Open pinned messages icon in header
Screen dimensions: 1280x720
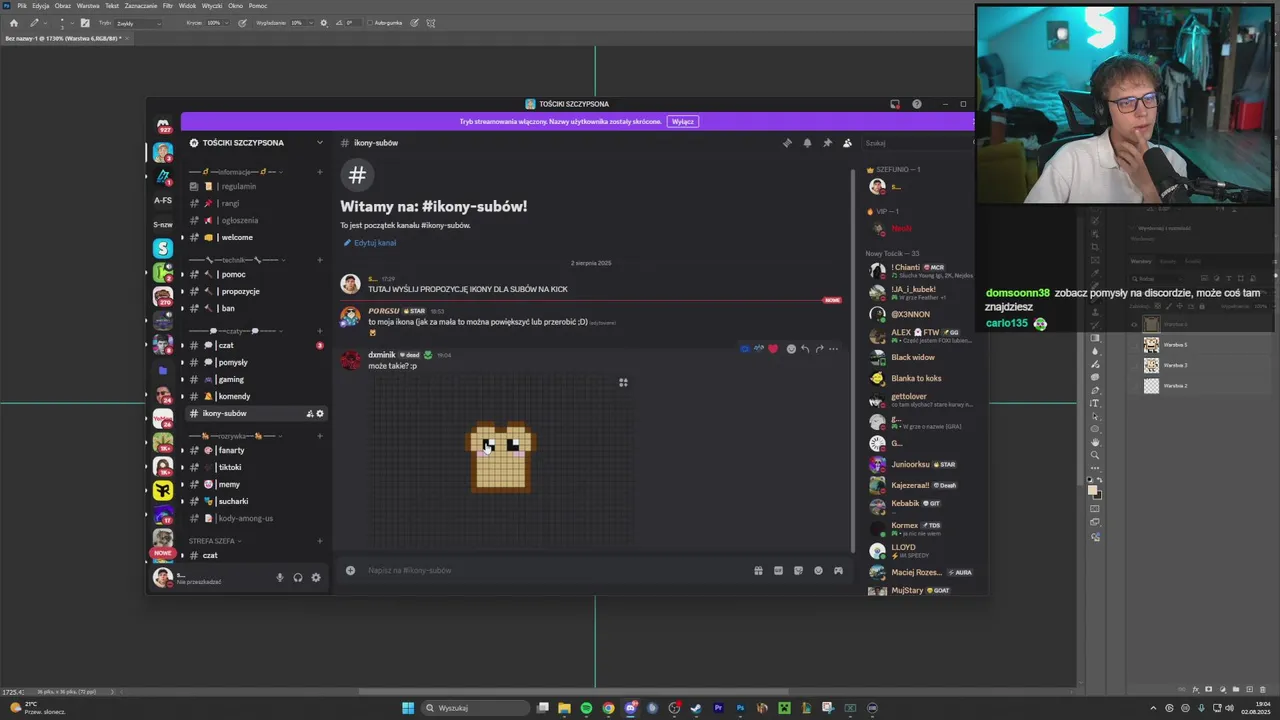tap(827, 143)
